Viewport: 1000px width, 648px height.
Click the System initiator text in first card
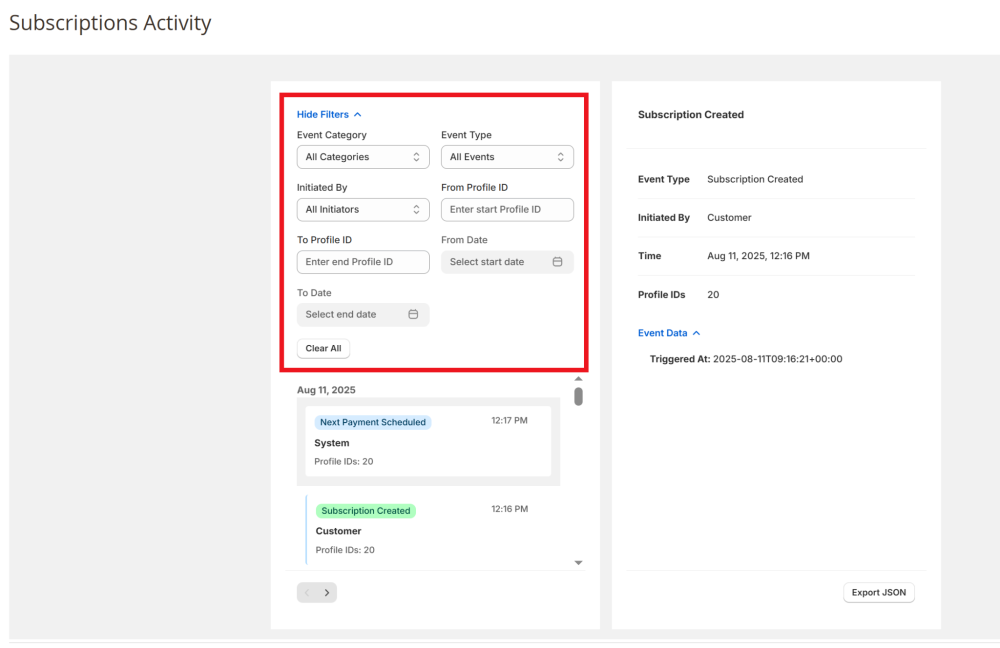[332, 443]
